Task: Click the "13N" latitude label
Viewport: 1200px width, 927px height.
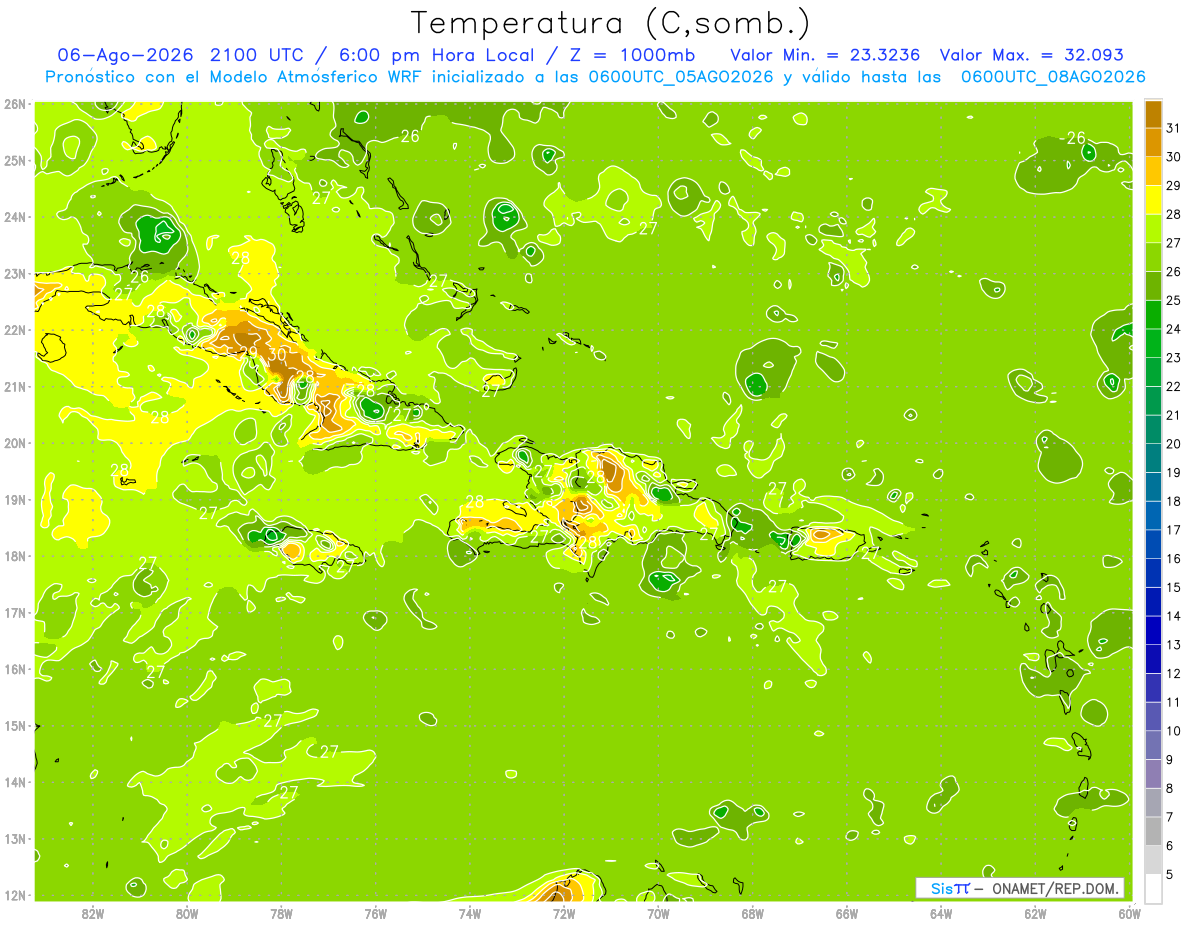Action: point(16,839)
